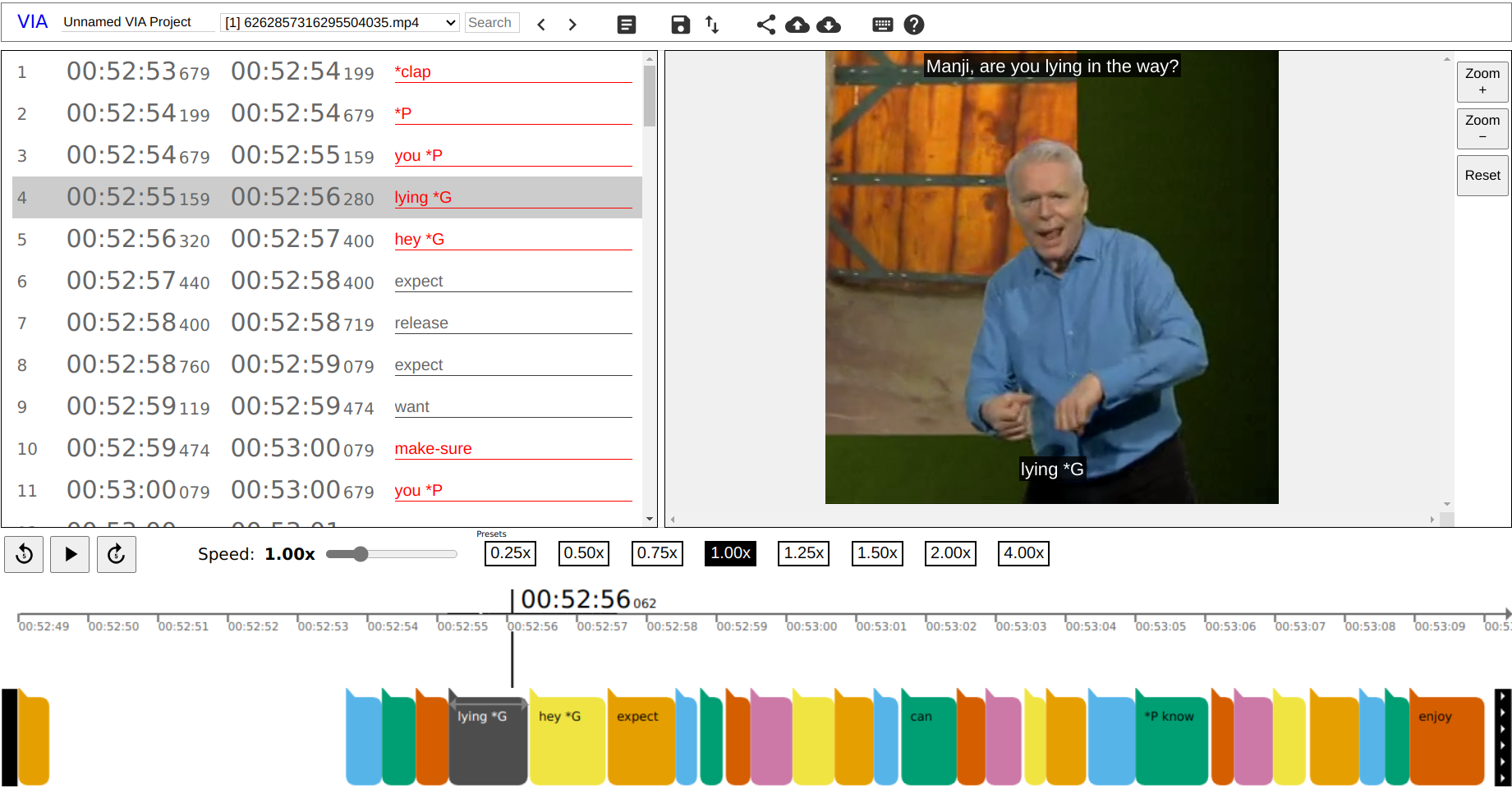
Task: Open the help question mark icon
Action: tap(914, 25)
